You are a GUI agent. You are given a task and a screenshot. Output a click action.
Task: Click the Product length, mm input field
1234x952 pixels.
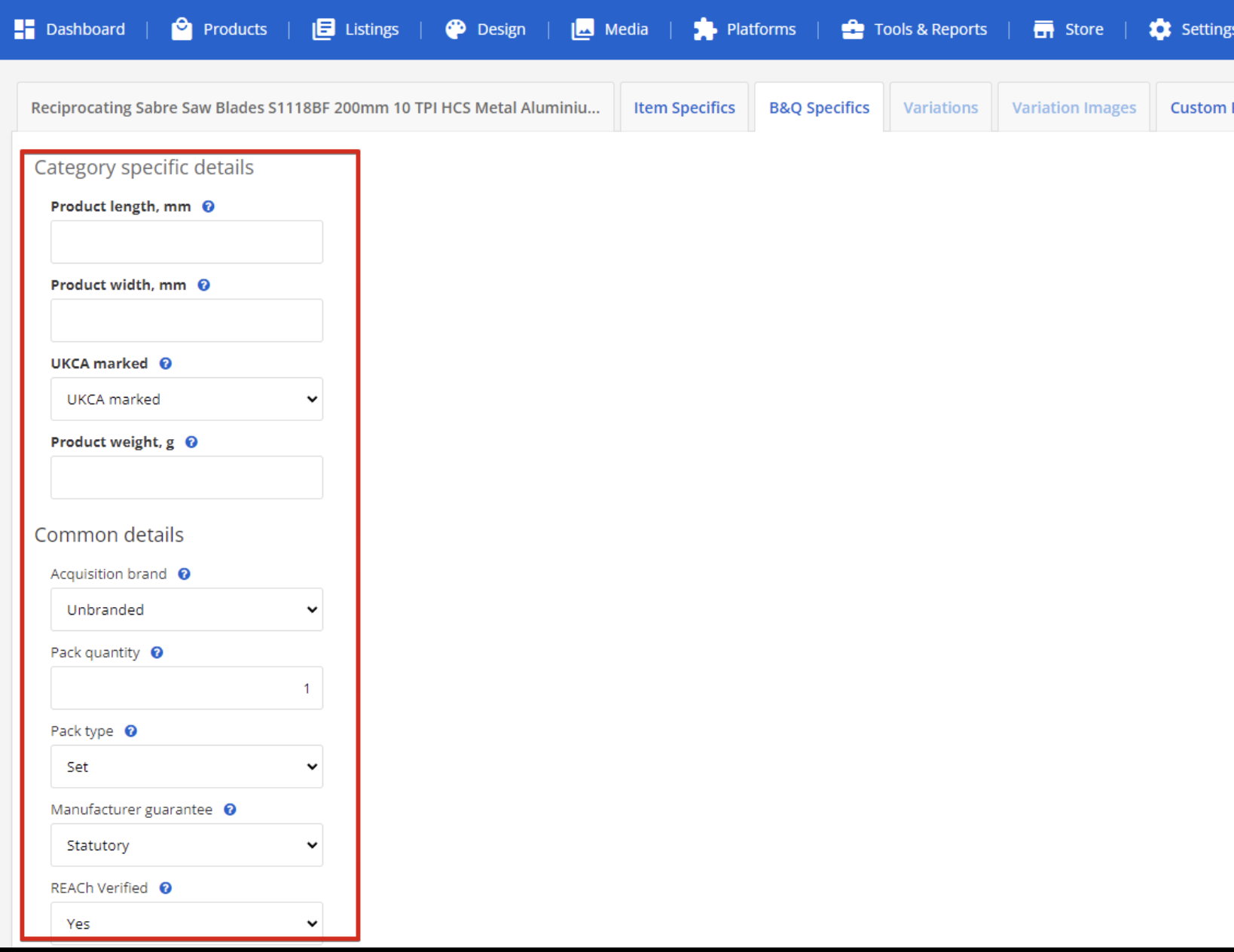point(187,242)
